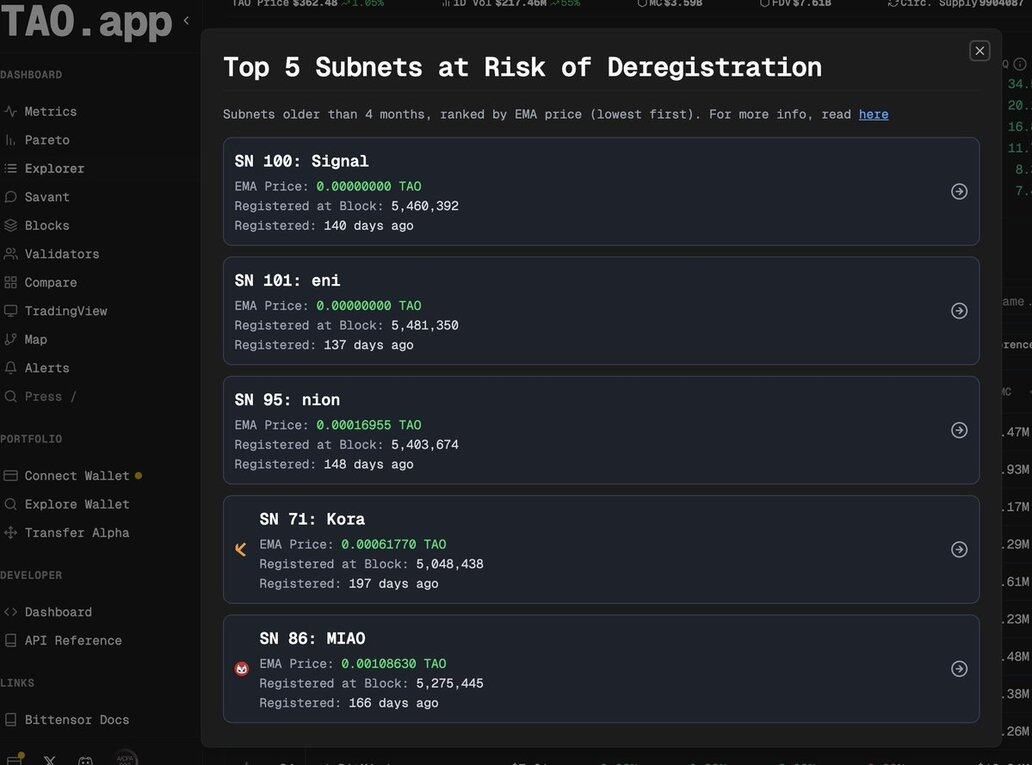The width and height of the screenshot is (1032, 765).
Task: Click the 'SN 95: nion' card title
Action: tap(288, 400)
